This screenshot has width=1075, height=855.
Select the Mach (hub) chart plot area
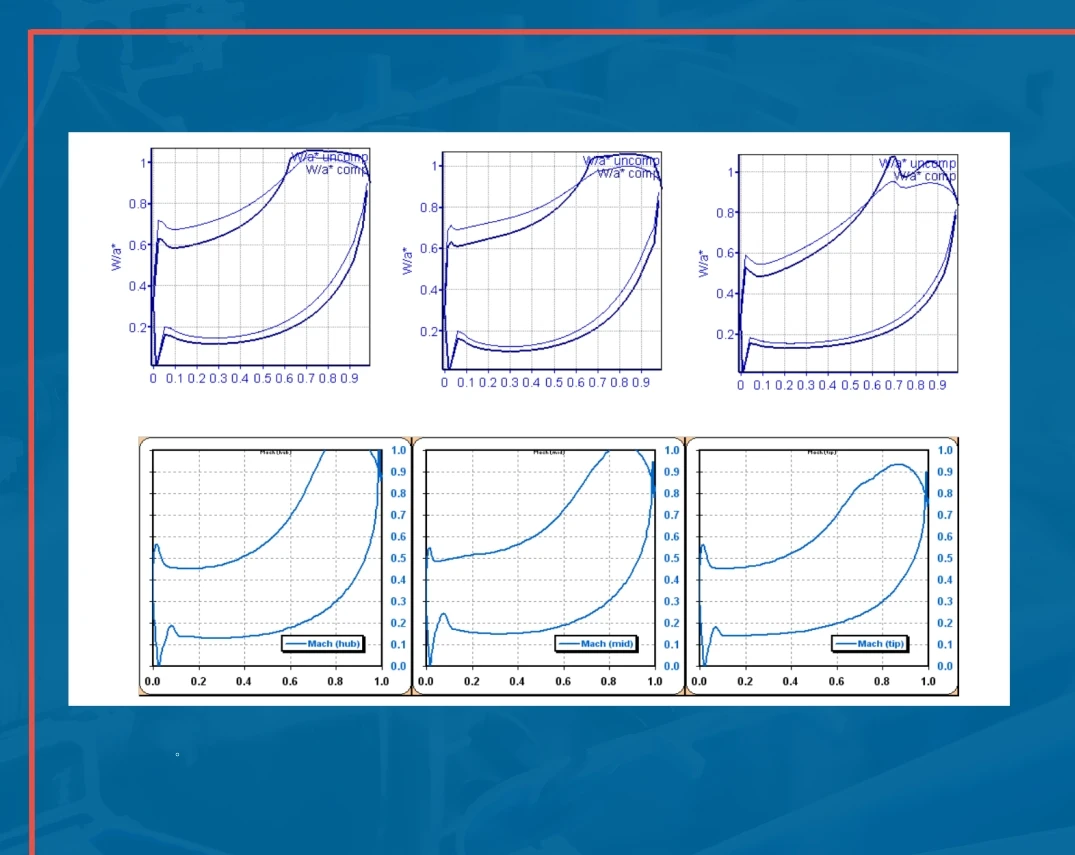coord(266,560)
